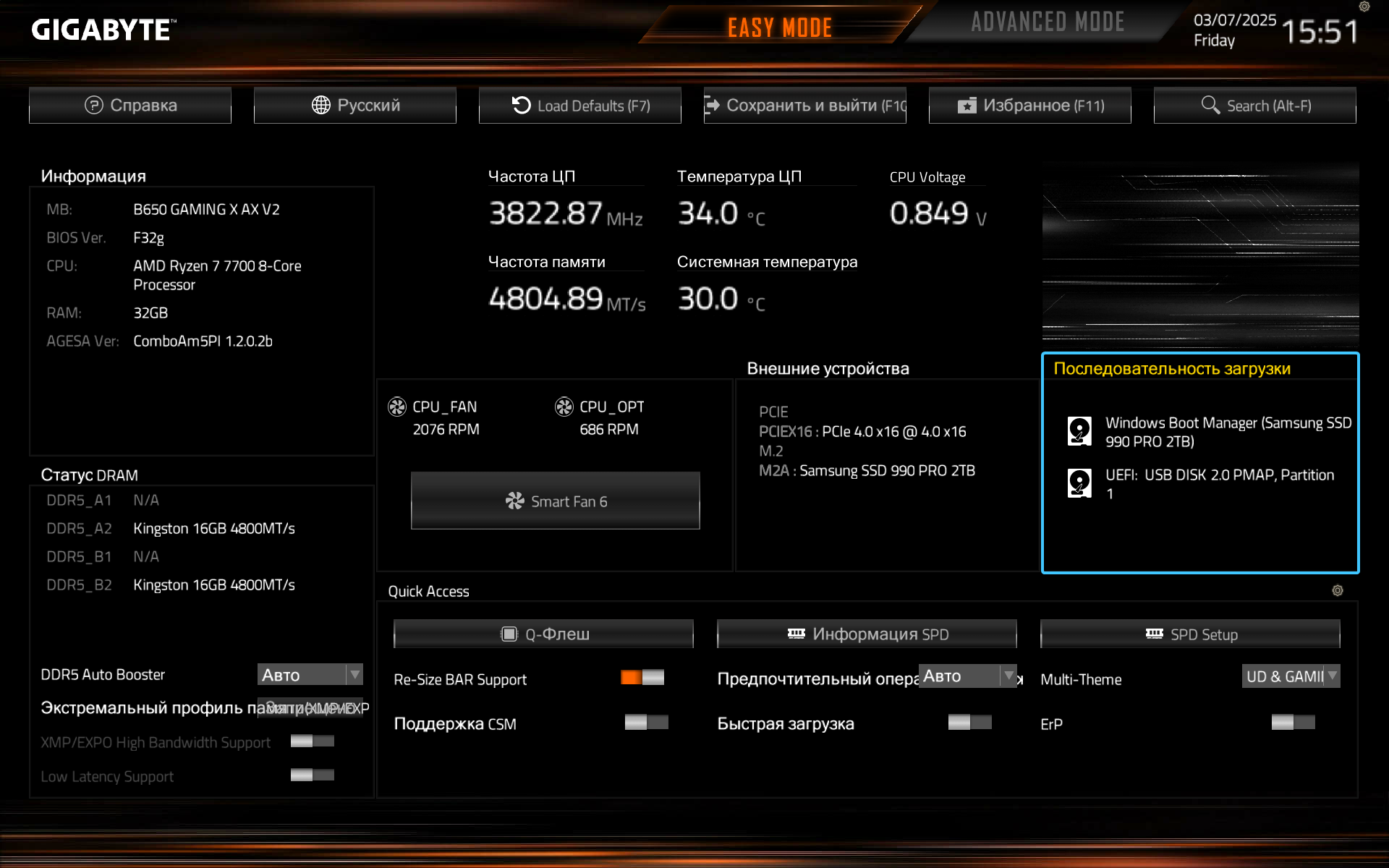
Task: Click the UEFI USB DISK drive icon
Action: [1079, 483]
